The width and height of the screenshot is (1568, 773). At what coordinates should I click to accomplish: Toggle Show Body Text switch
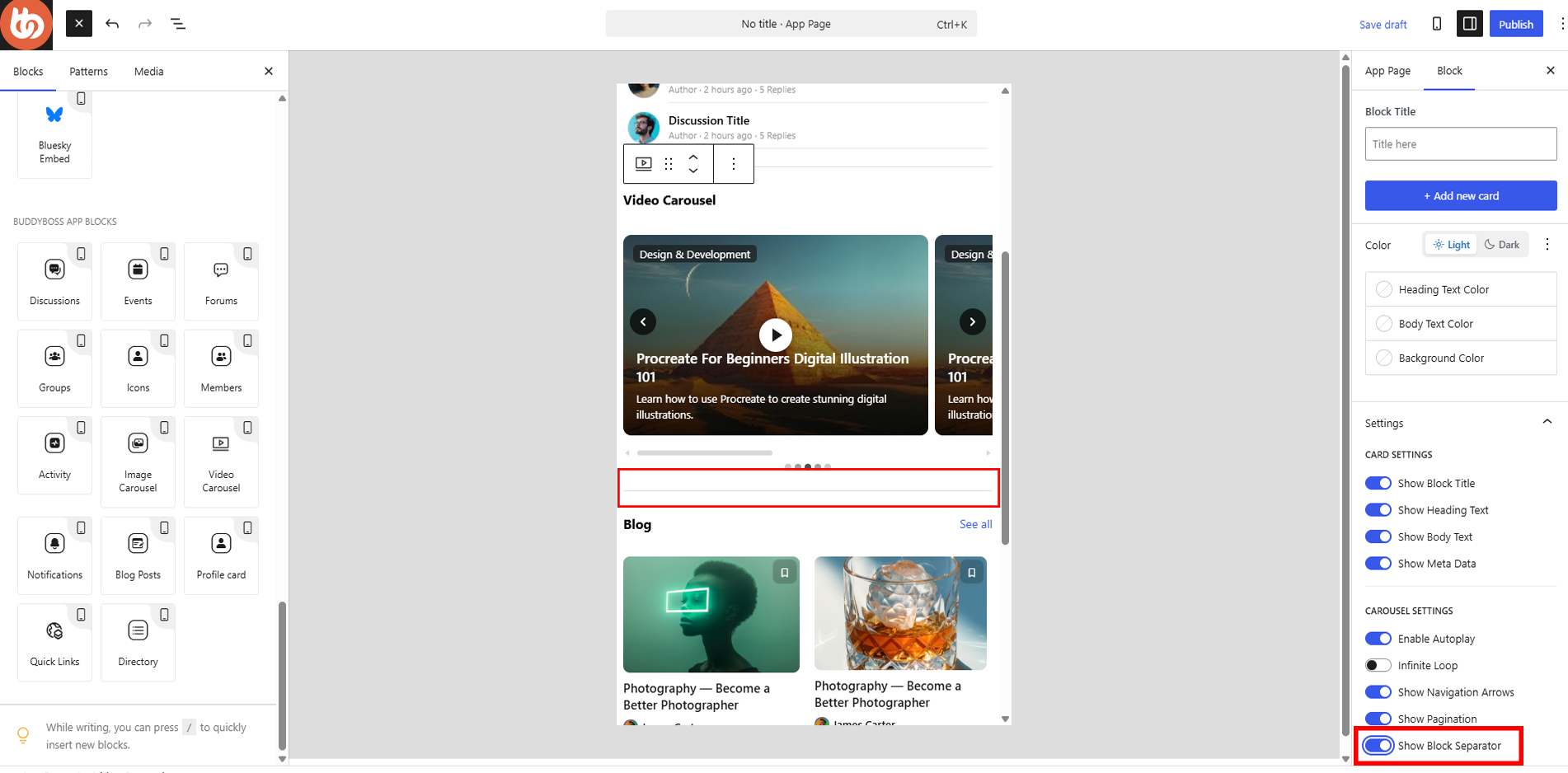tap(1378, 536)
